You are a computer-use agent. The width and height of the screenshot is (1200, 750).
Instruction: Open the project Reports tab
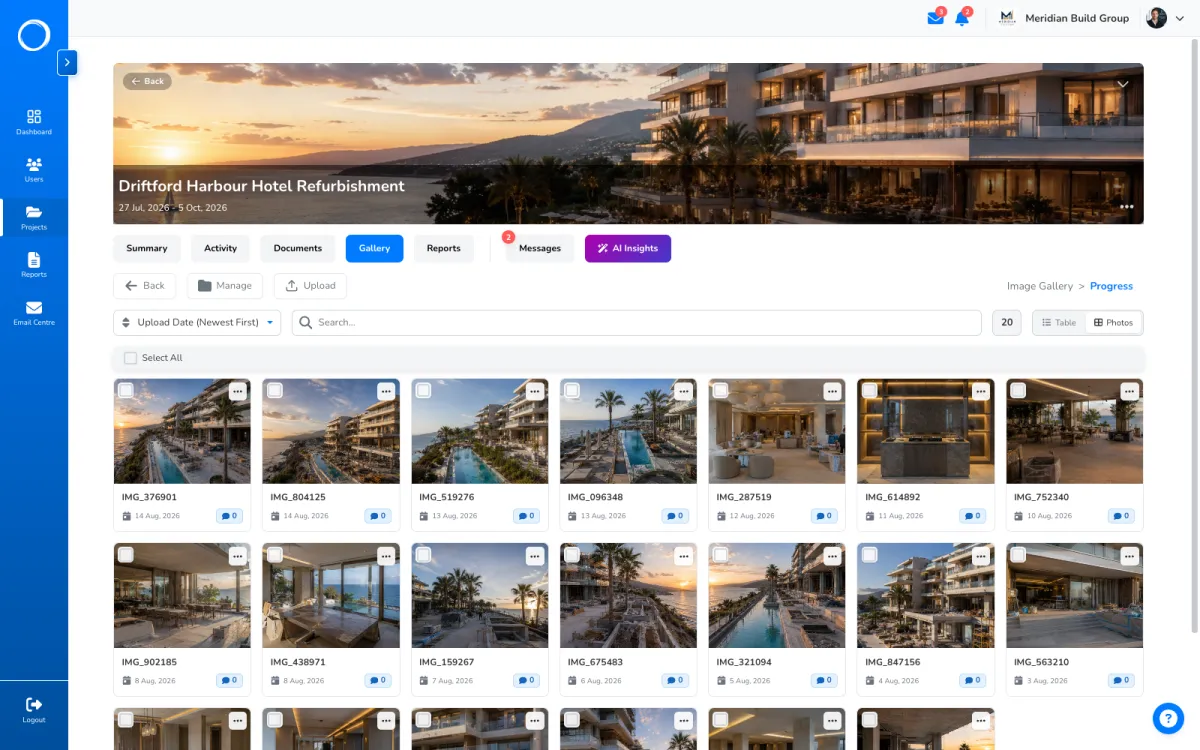[x=444, y=249]
